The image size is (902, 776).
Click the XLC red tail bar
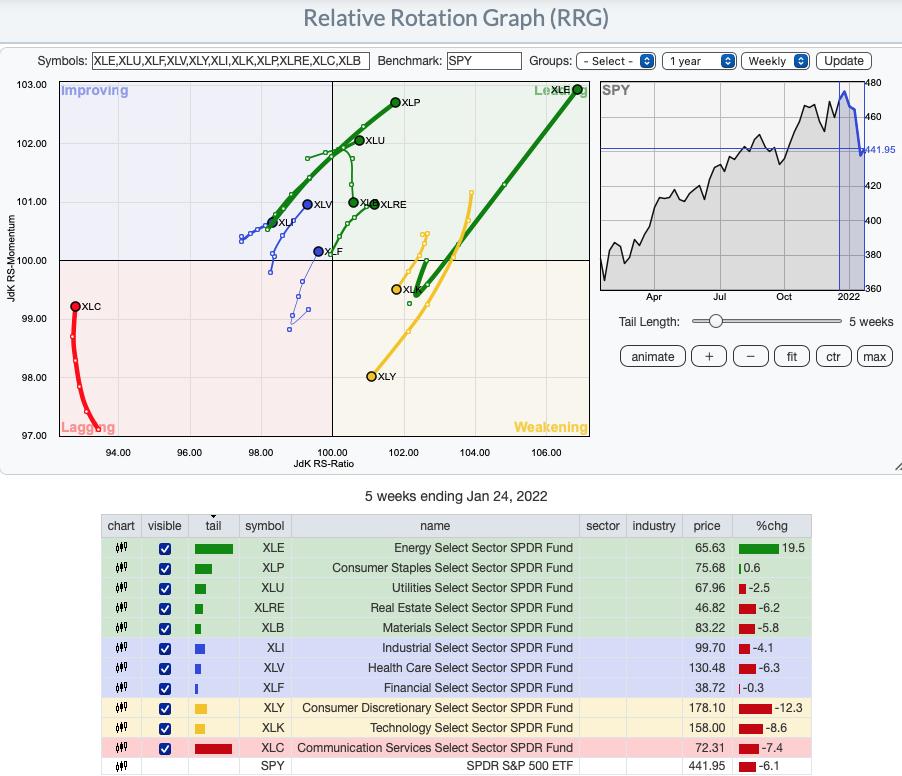213,748
